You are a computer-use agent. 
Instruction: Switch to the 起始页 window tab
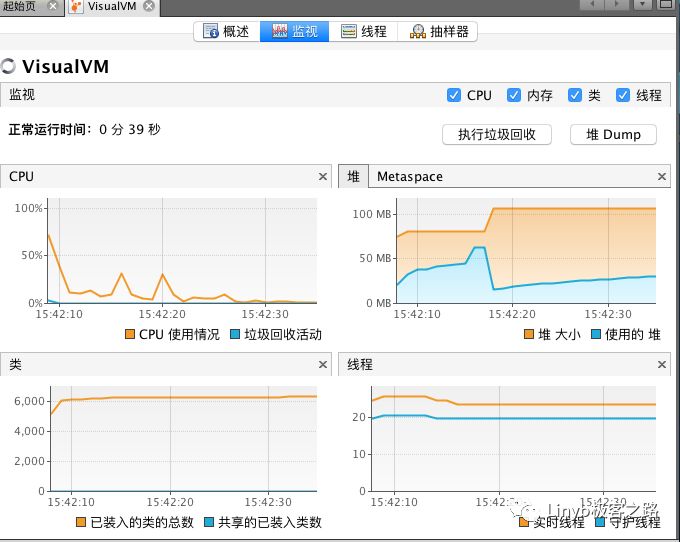click(x=31, y=7)
